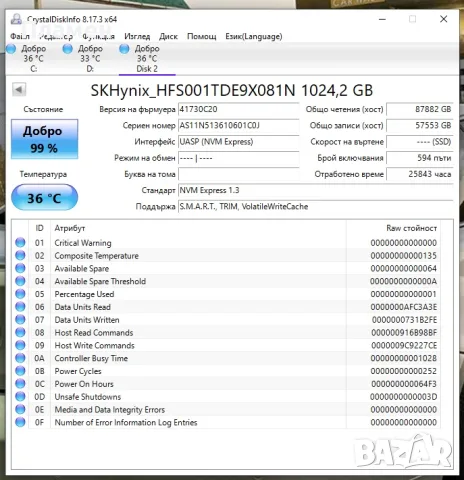This screenshot has height=480, width=464.
Task: Click the previous disk arrow button
Action: coord(19,89)
